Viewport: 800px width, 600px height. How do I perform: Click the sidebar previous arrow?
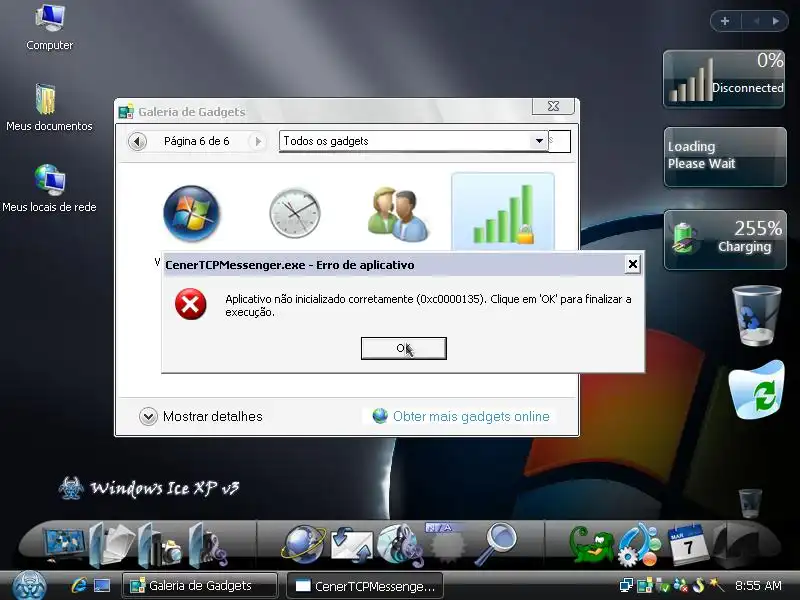pos(756,21)
